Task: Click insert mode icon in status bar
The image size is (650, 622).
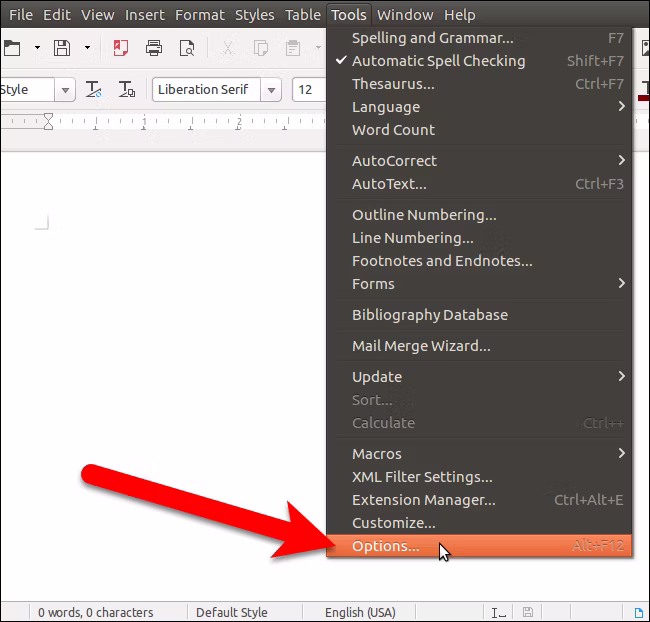Action: [x=498, y=612]
